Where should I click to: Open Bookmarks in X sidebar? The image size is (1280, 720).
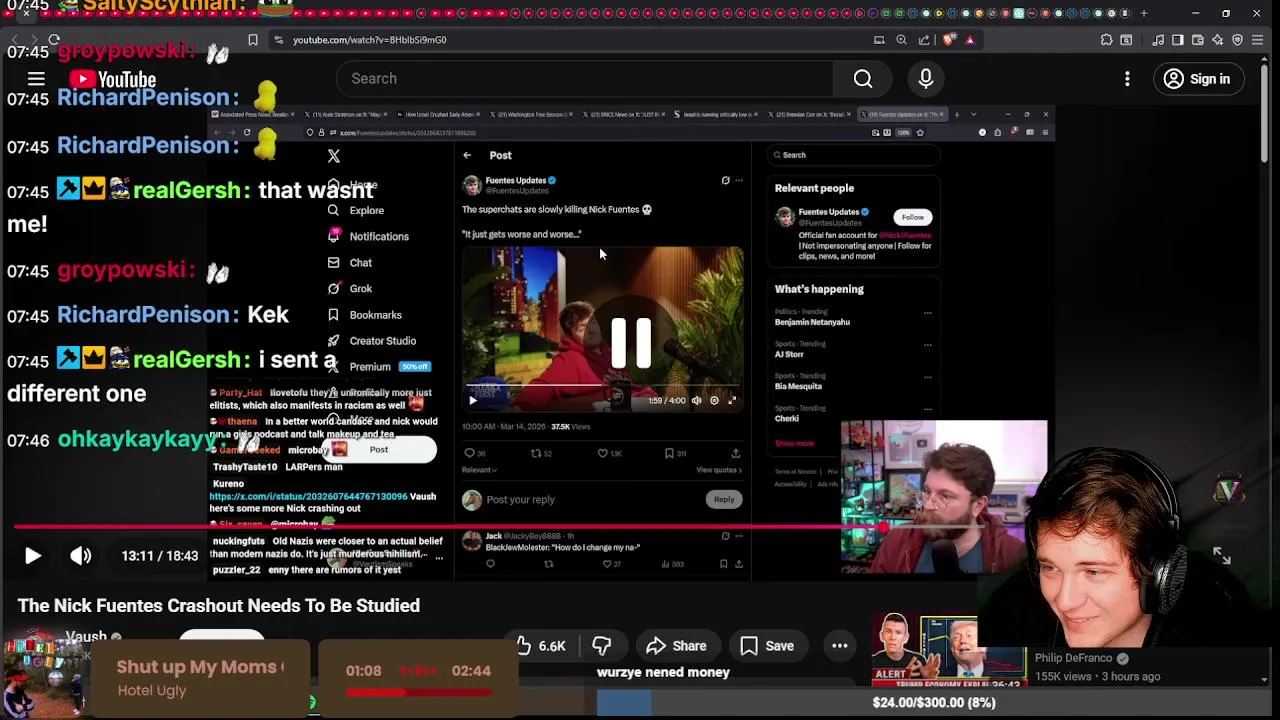point(365,315)
